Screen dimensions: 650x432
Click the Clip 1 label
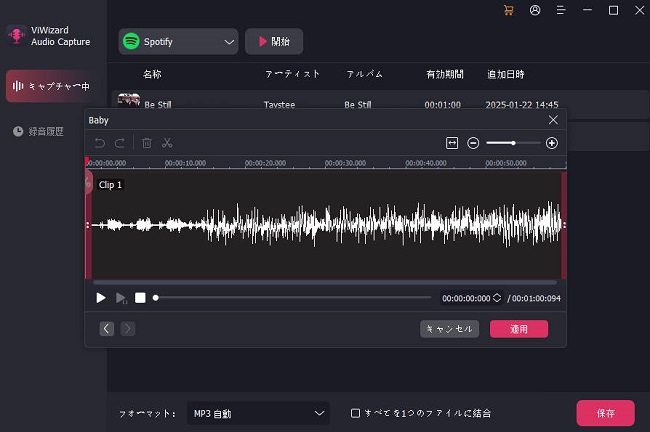[x=110, y=185]
